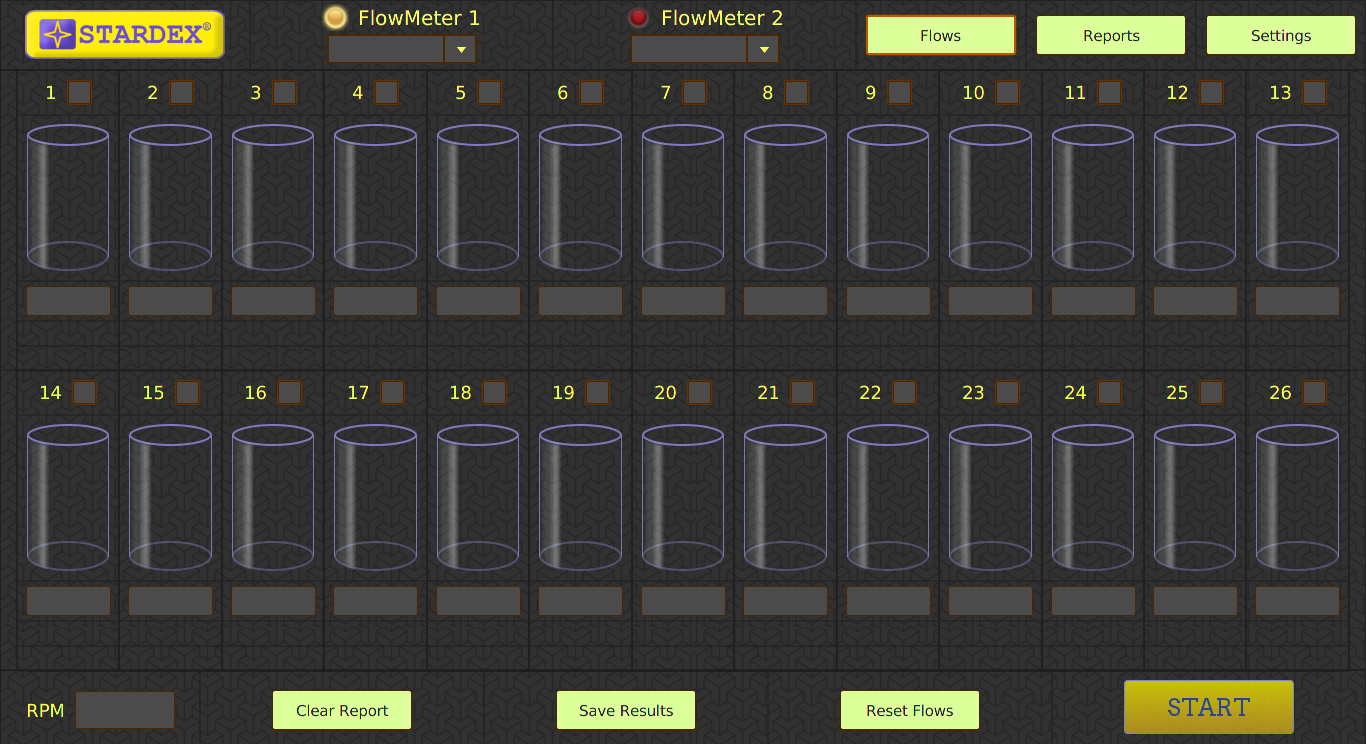Select the beaker for channel 8
Viewport: 1366px width, 744px height.
tap(785, 197)
